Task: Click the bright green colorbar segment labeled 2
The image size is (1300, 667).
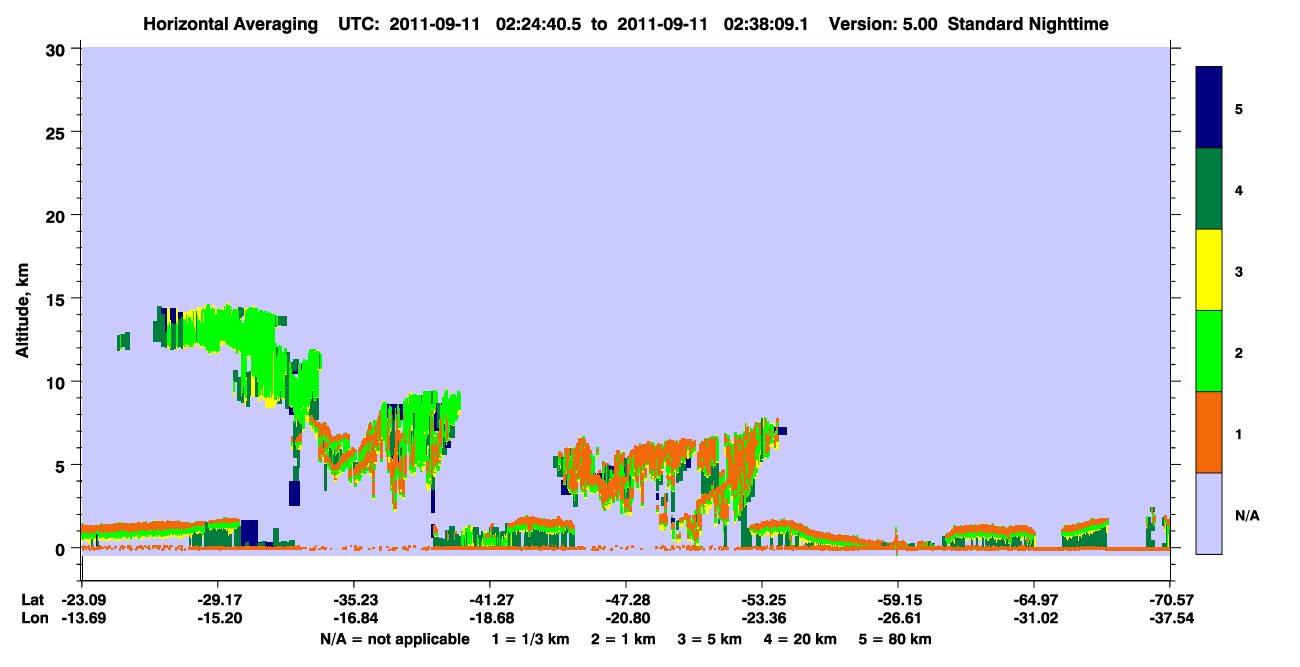Action: [x=1209, y=351]
